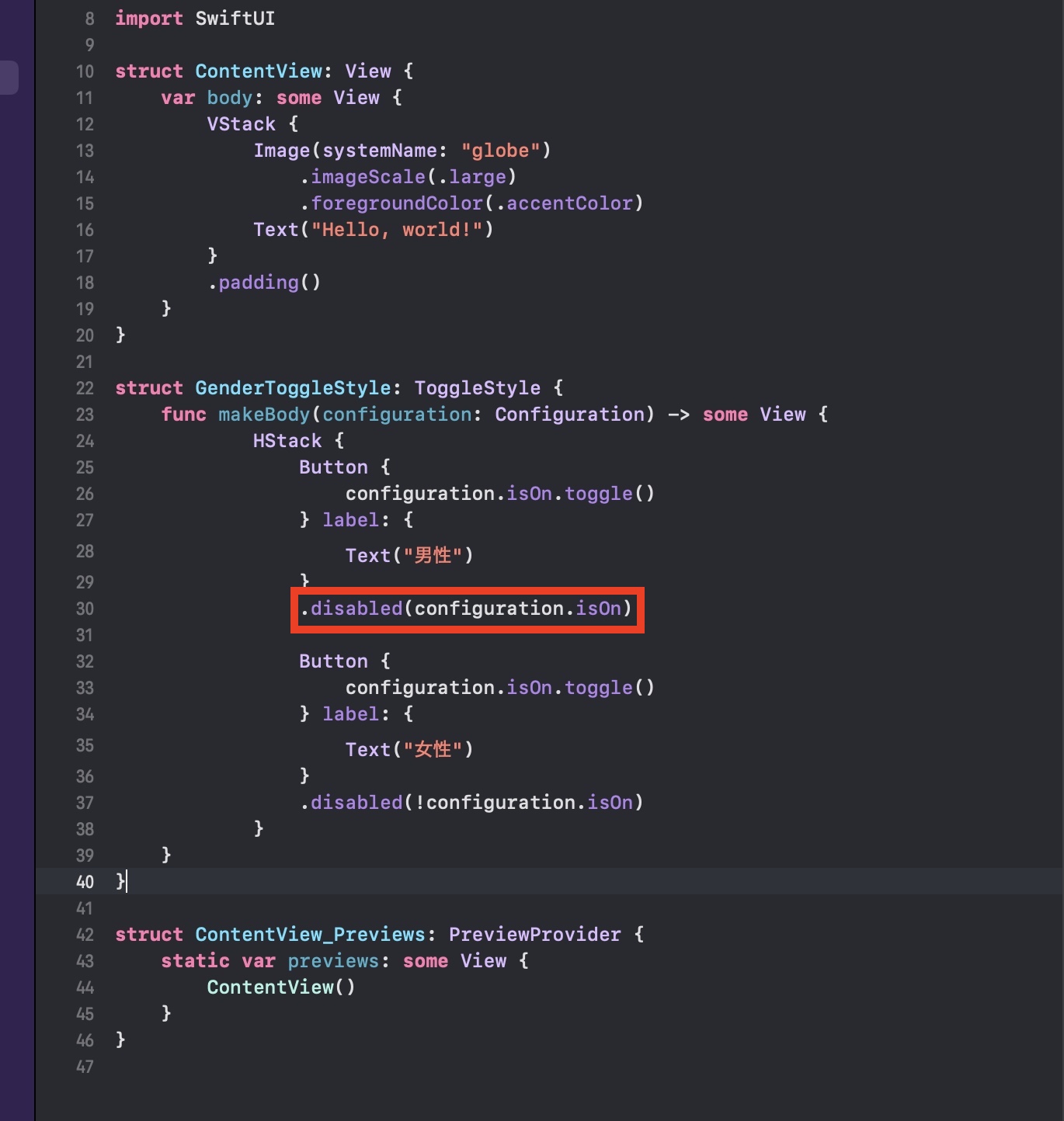Click the "makeBody" function name
This screenshot has width=1064, height=1121.
click(x=264, y=415)
